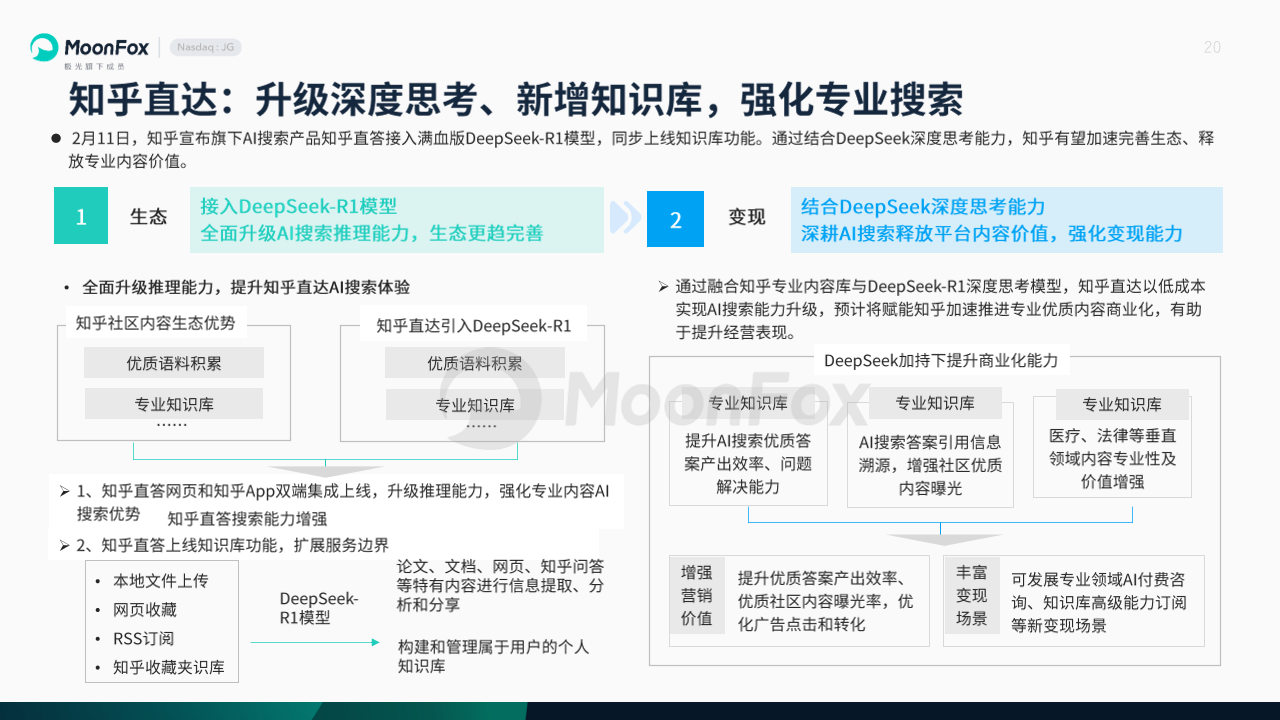The height and width of the screenshot is (720, 1280).
Task: Click the MoonFox logo icon
Action: tap(44, 47)
